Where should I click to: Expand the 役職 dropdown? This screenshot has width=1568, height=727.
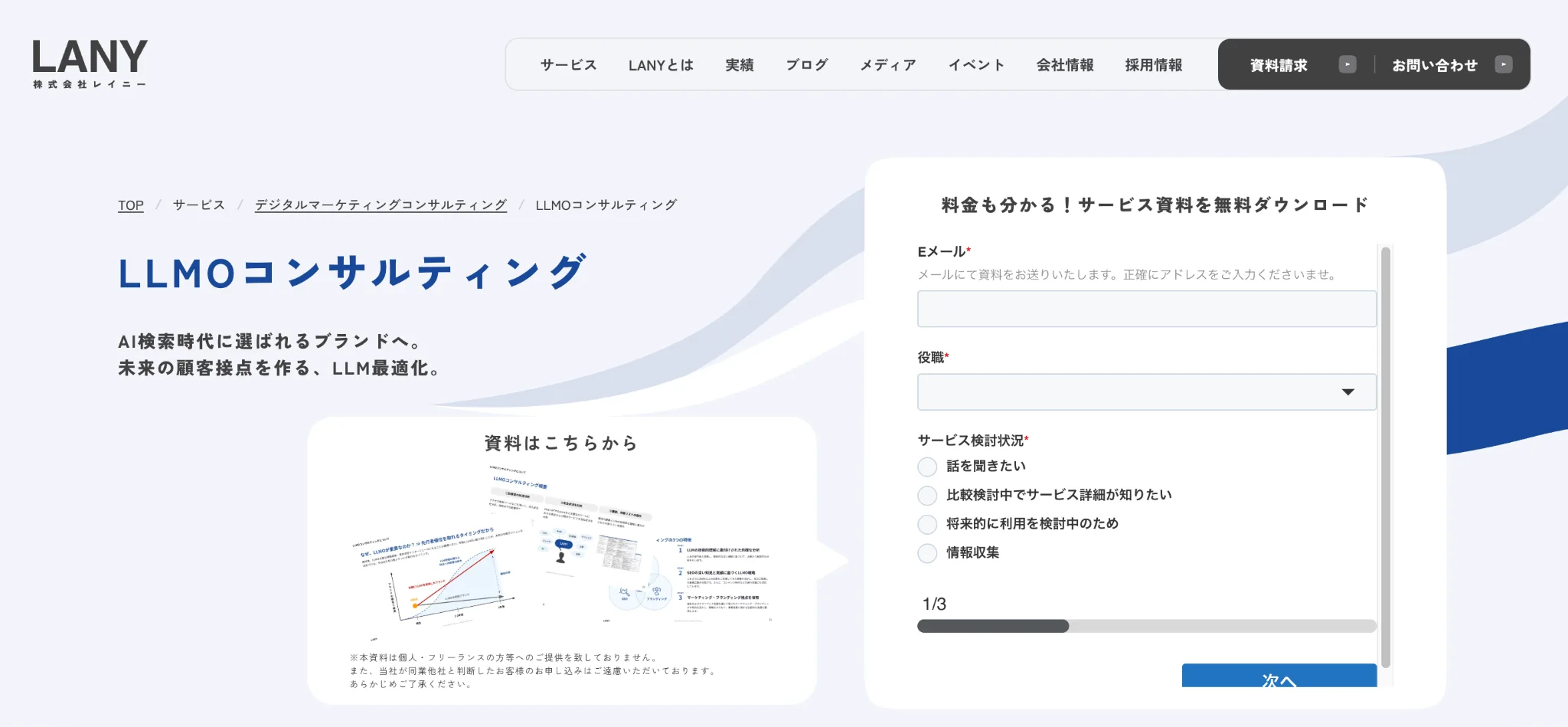1147,391
